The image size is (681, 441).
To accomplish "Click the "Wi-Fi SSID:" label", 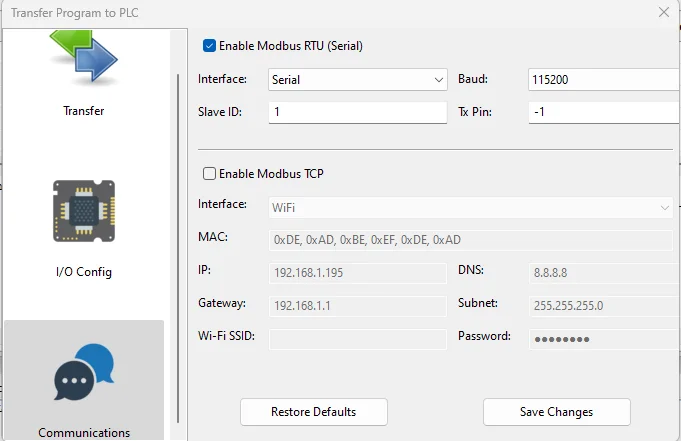I will click(x=226, y=336).
